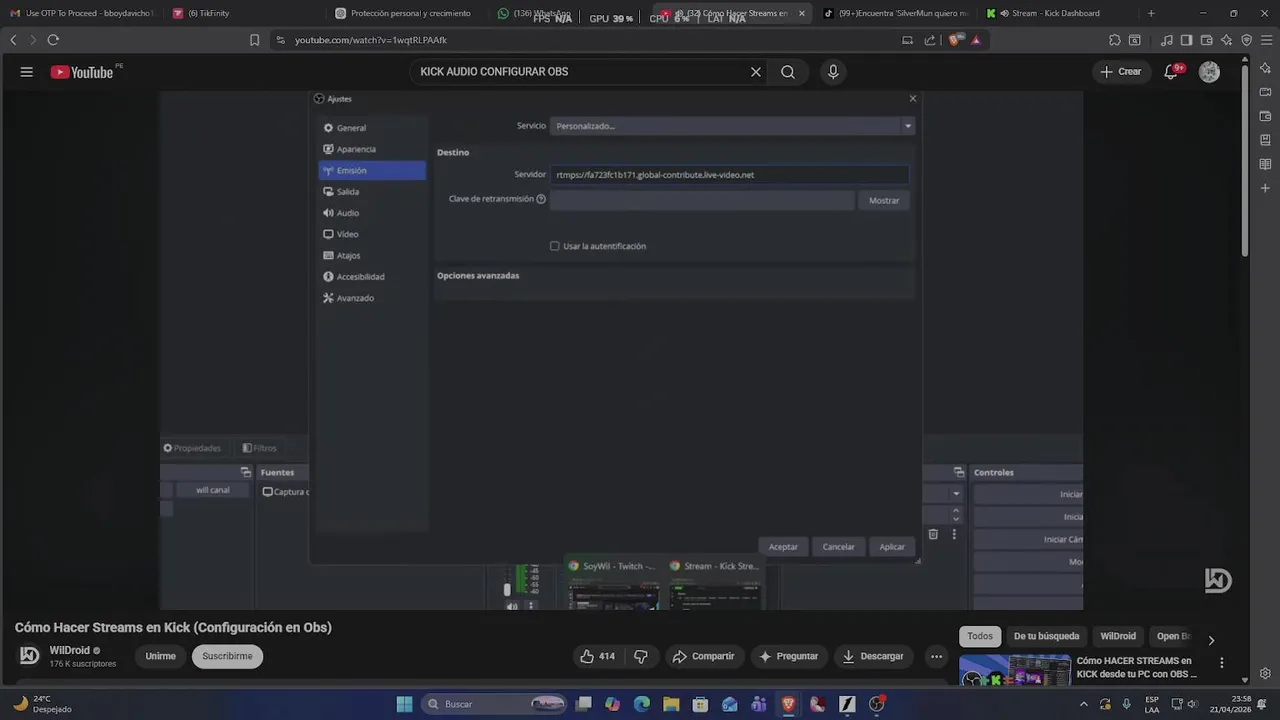Screen dimensions: 1280x720
Task: Click Mostrar to reveal stream key
Action: coord(884,200)
